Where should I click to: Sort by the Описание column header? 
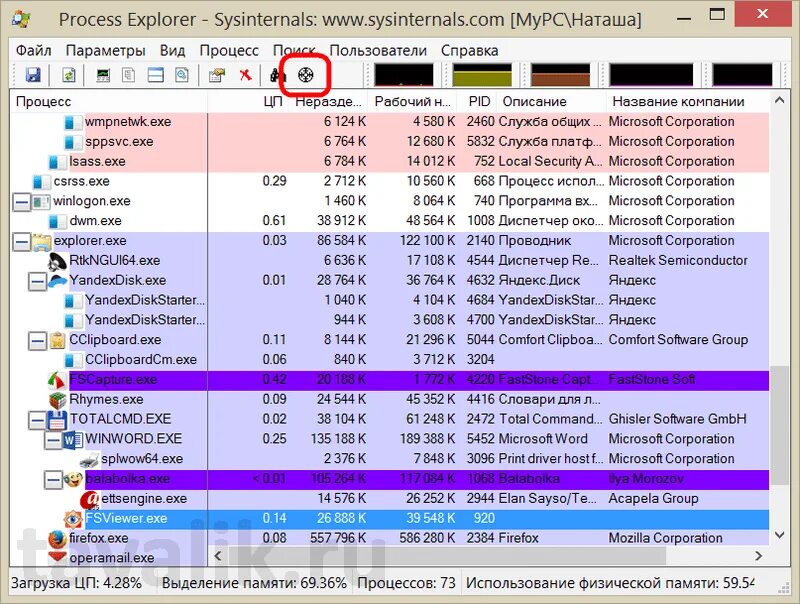[x=551, y=102]
